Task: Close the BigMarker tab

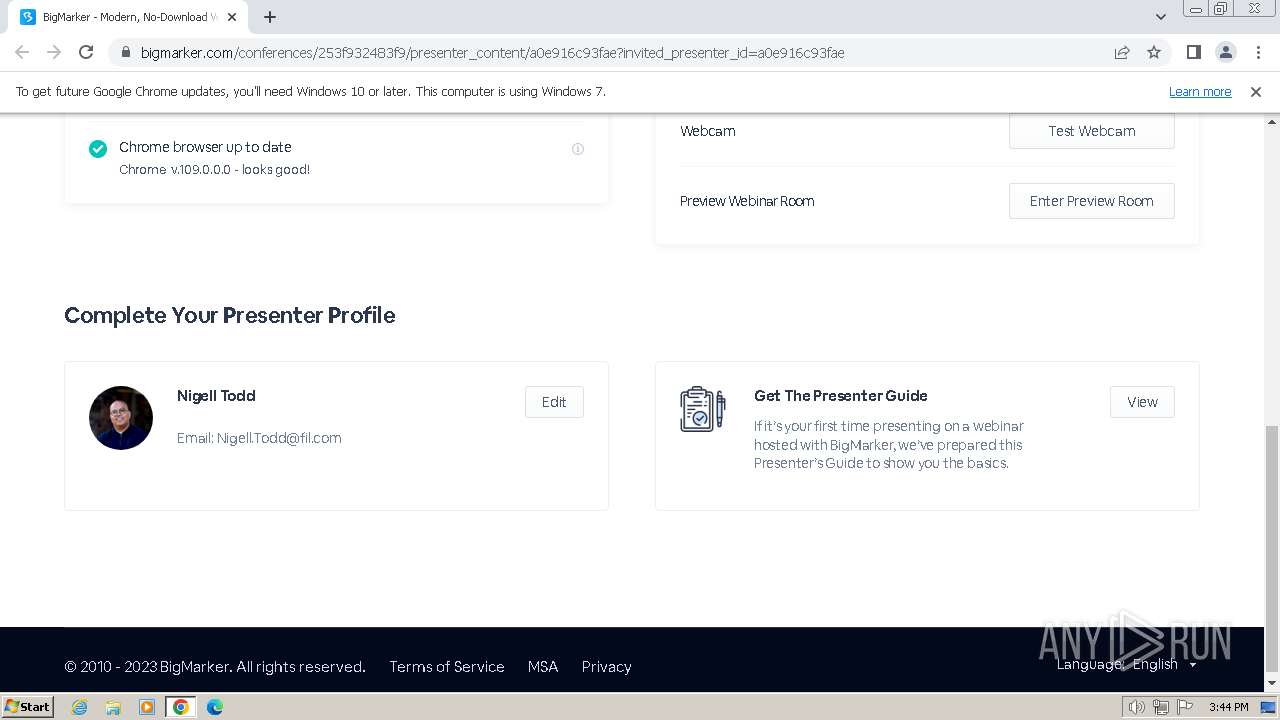Action: coord(232,17)
